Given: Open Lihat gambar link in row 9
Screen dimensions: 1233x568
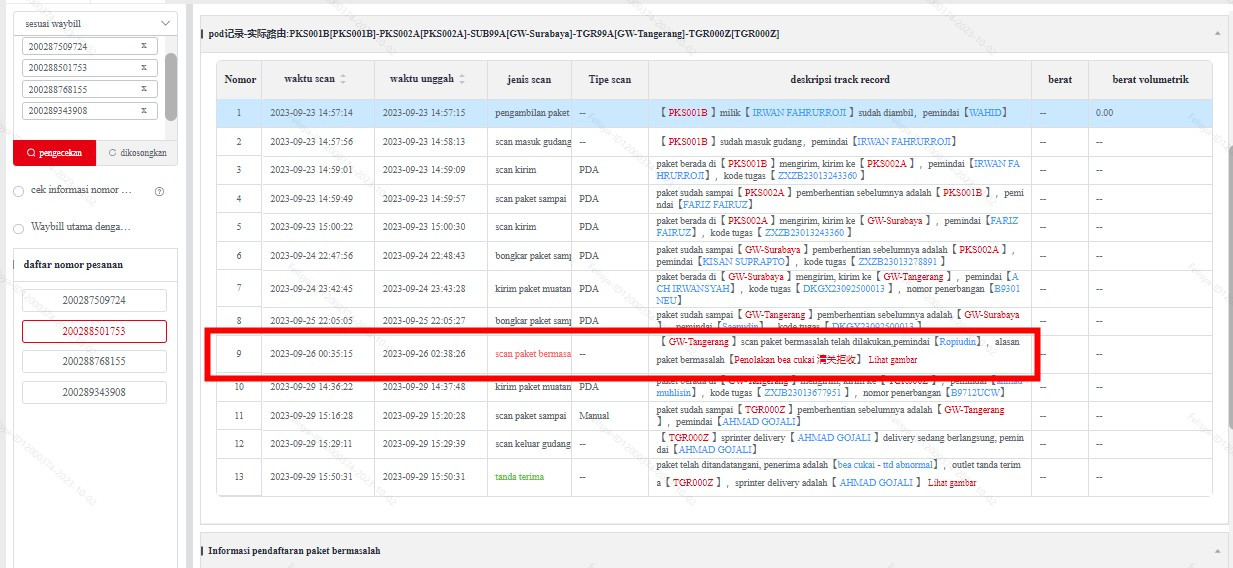Looking at the screenshot, I should 892,360.
